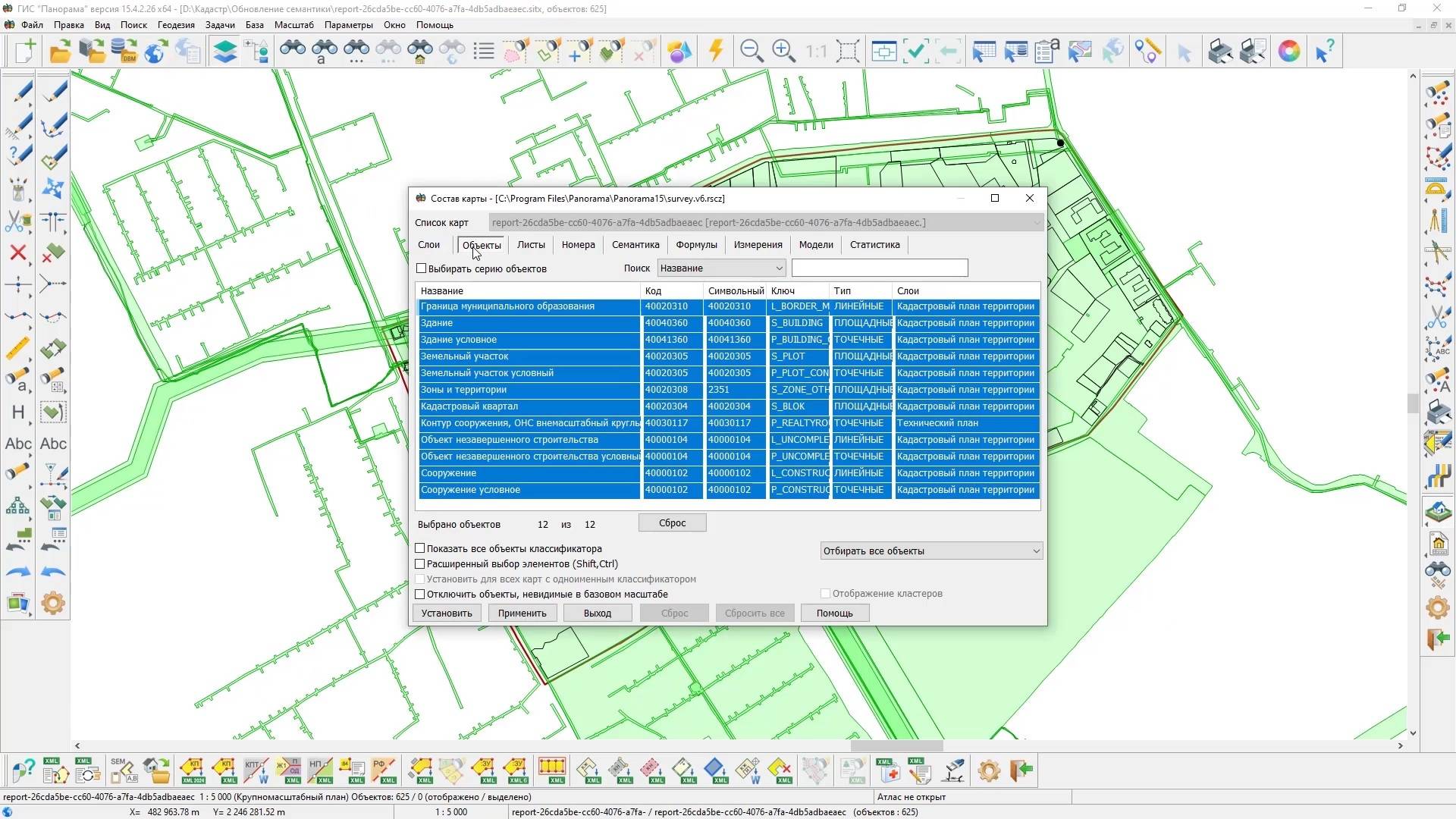
Task: Check 'Показать все объекты классификатора'
Action: 420,548
